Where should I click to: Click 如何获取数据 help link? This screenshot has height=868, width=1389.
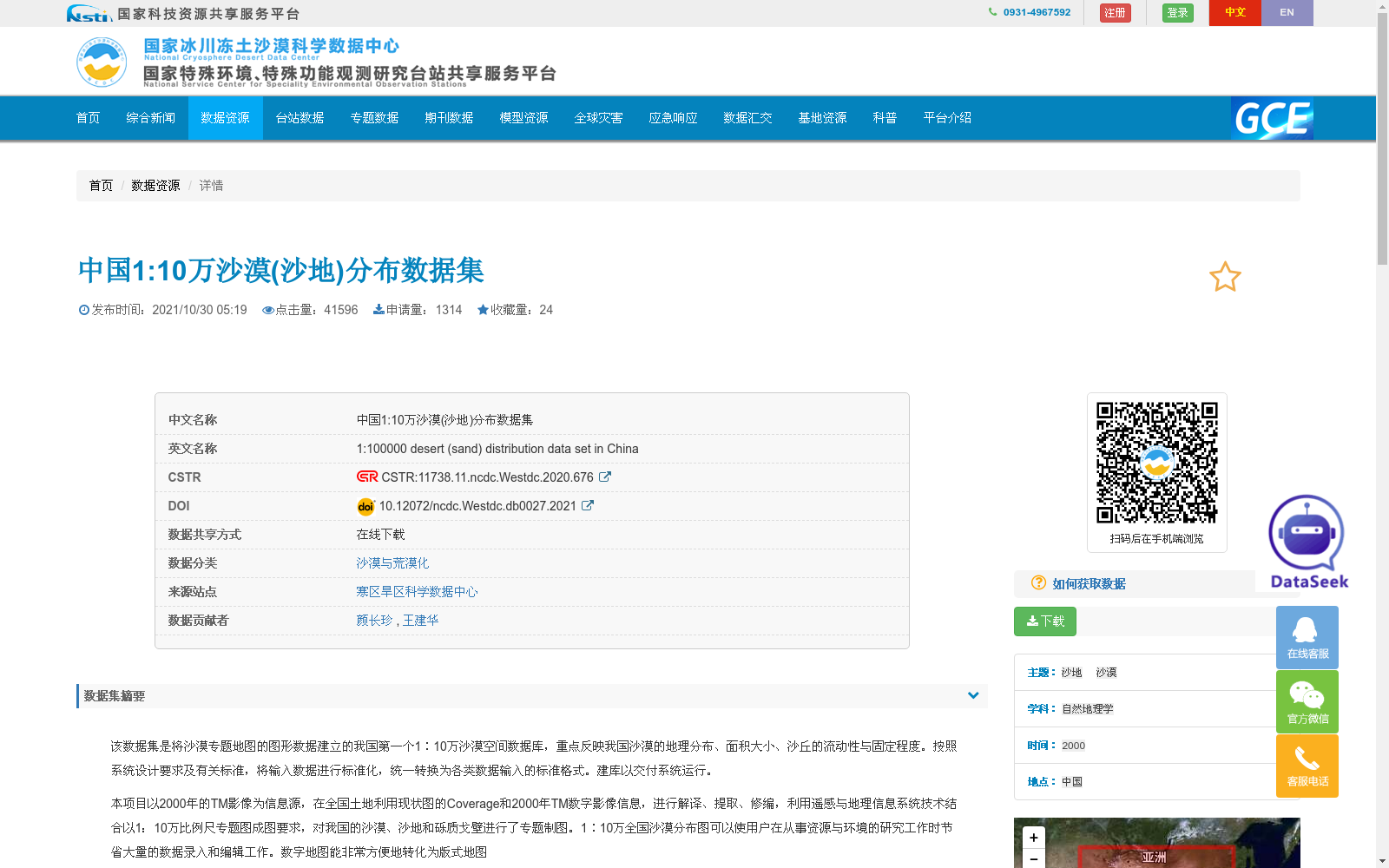pos(1089,584)
